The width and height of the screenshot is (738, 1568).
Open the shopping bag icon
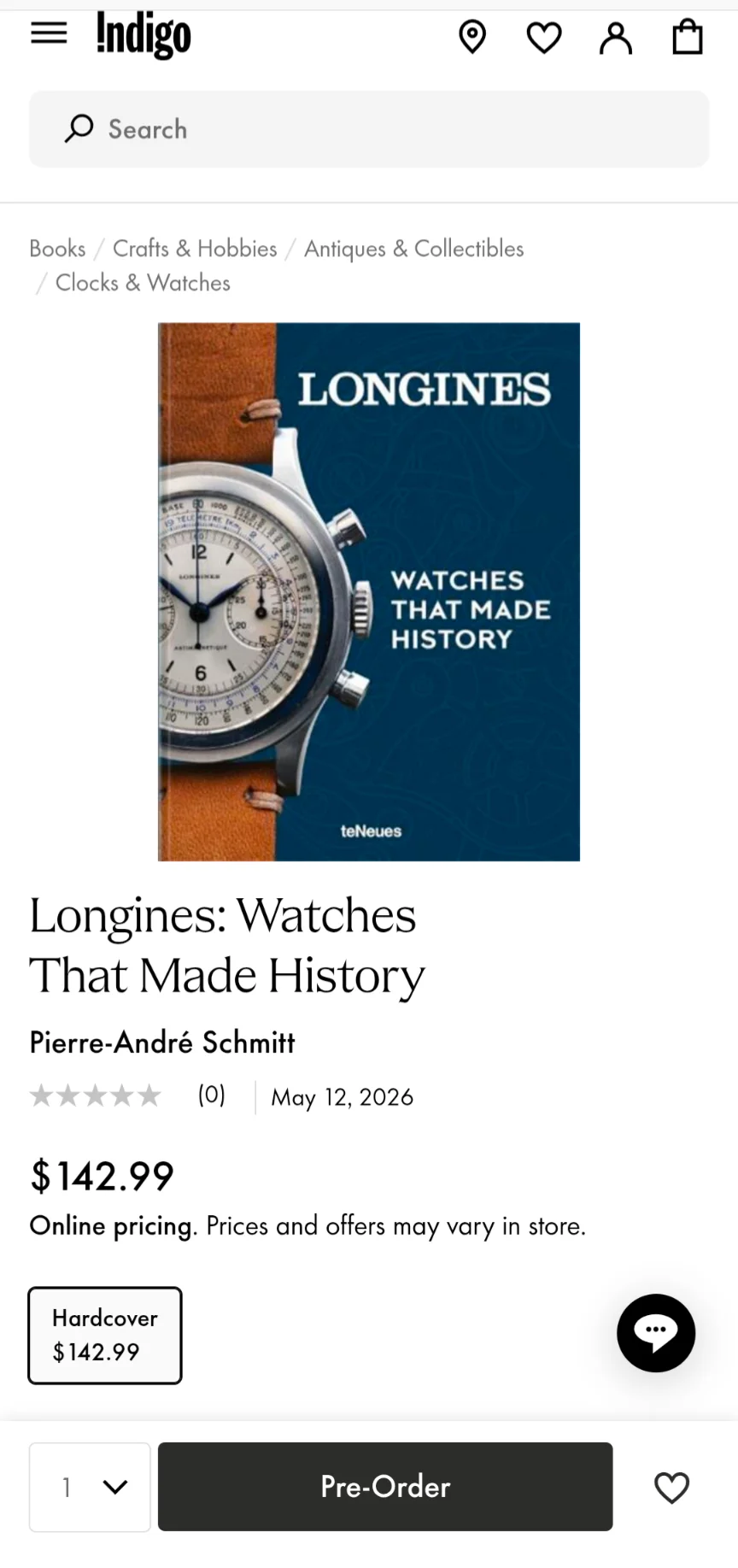point(688,38)
